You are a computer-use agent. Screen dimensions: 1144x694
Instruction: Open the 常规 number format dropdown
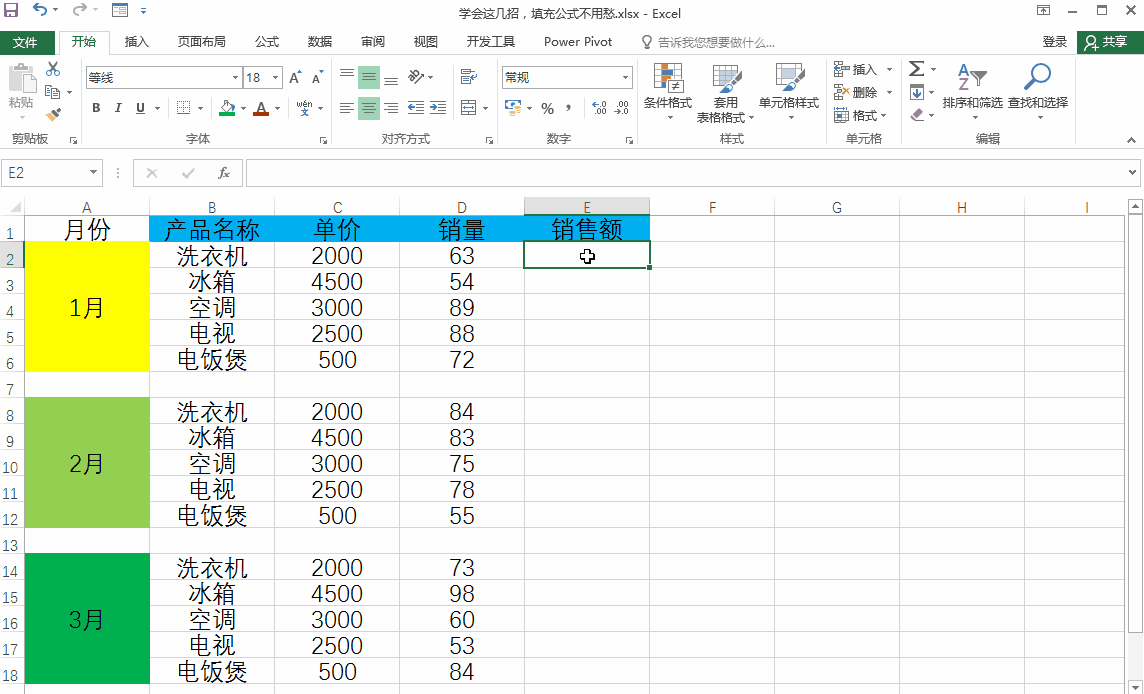625,77
